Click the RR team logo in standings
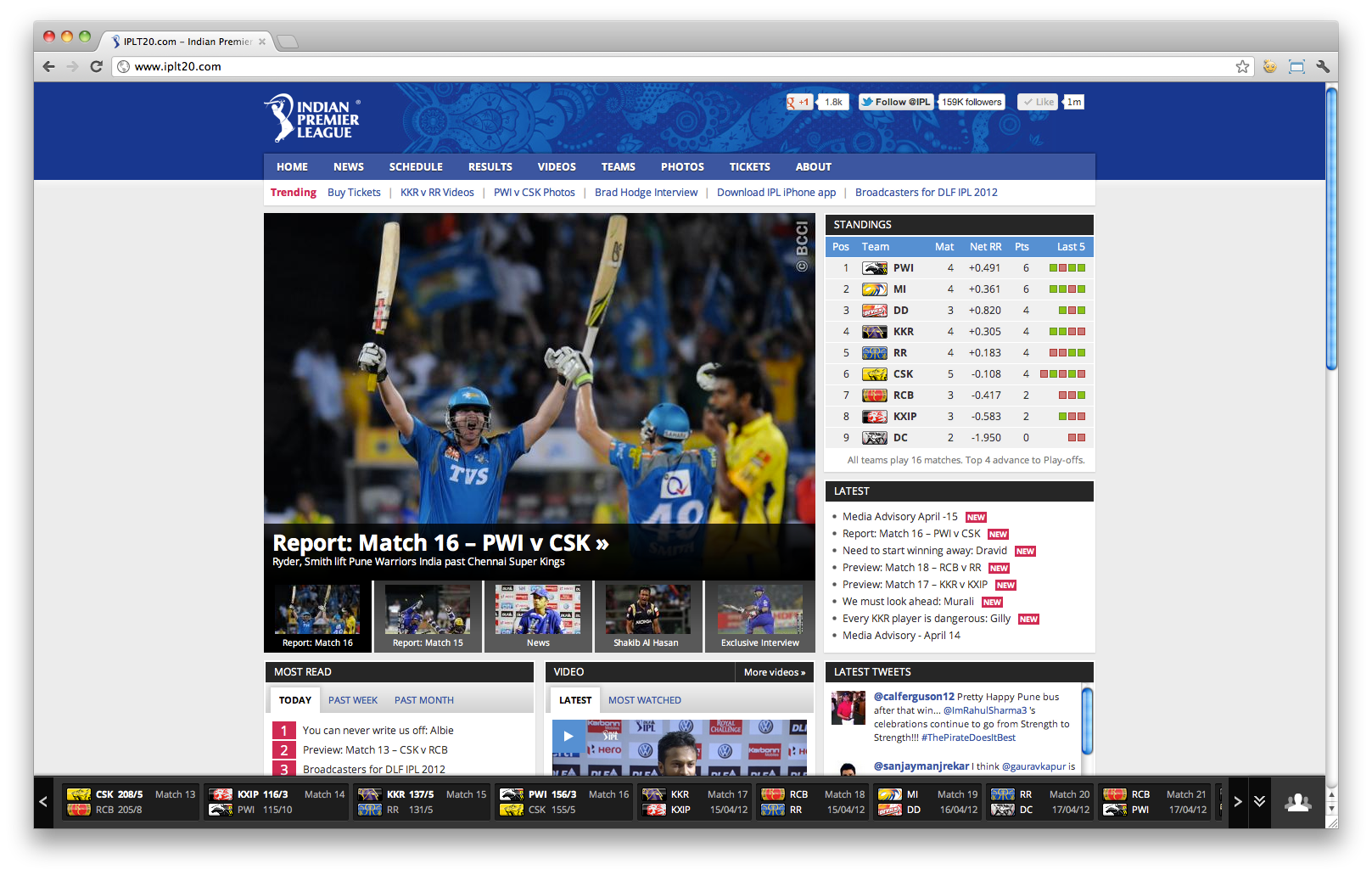 coord(875,353)
